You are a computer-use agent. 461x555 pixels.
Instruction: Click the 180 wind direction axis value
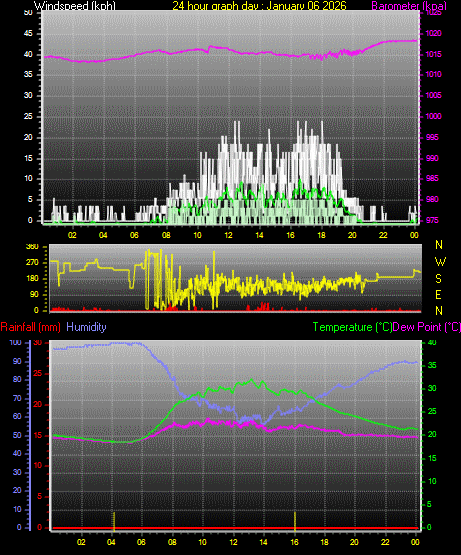33,279
